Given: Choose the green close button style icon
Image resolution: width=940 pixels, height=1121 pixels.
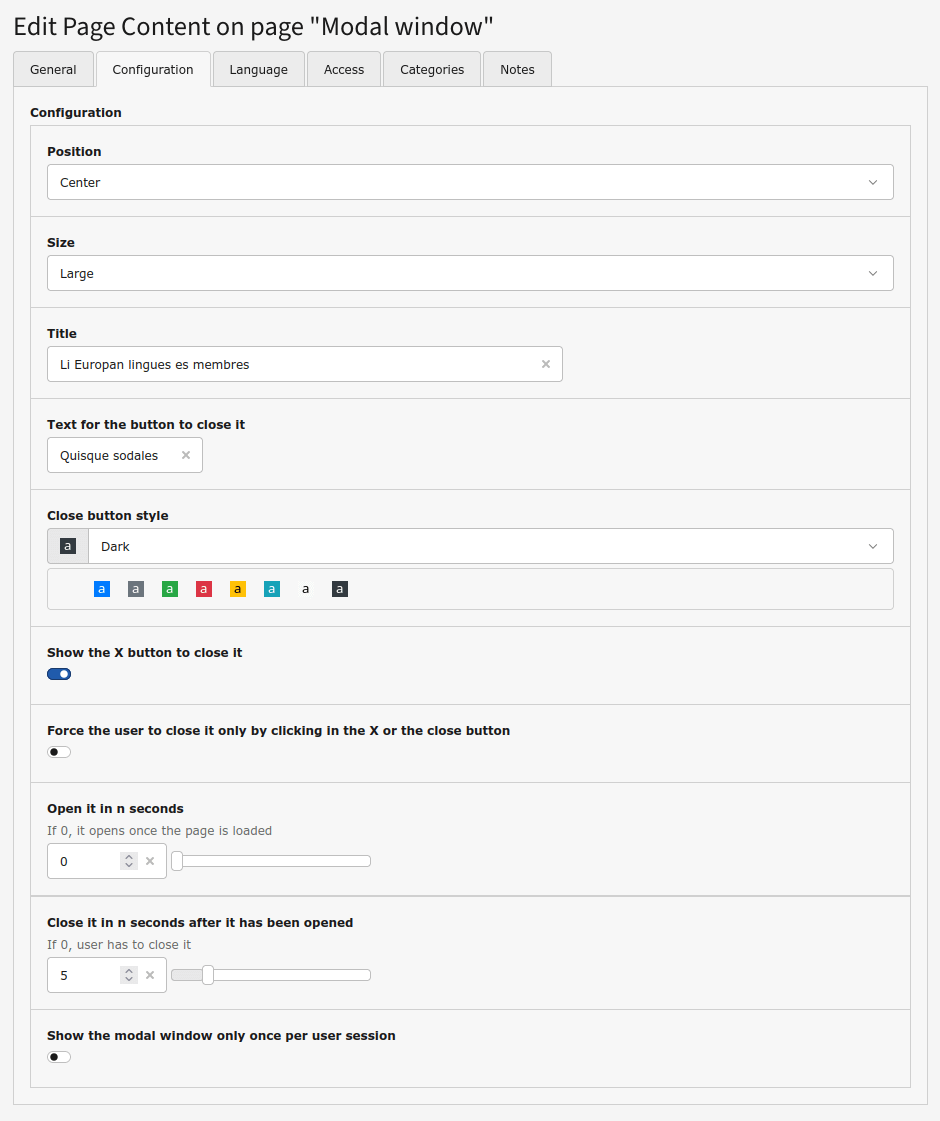Looking at the screenshot, I should tap(170, 590).
